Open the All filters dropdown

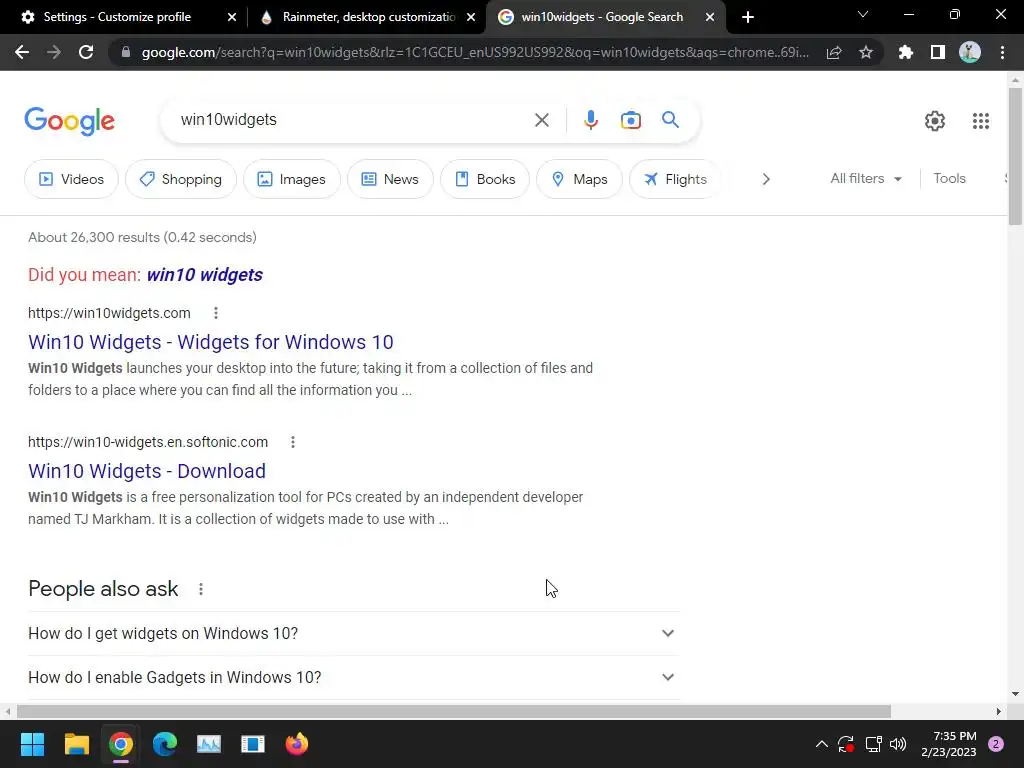point(866,178)
